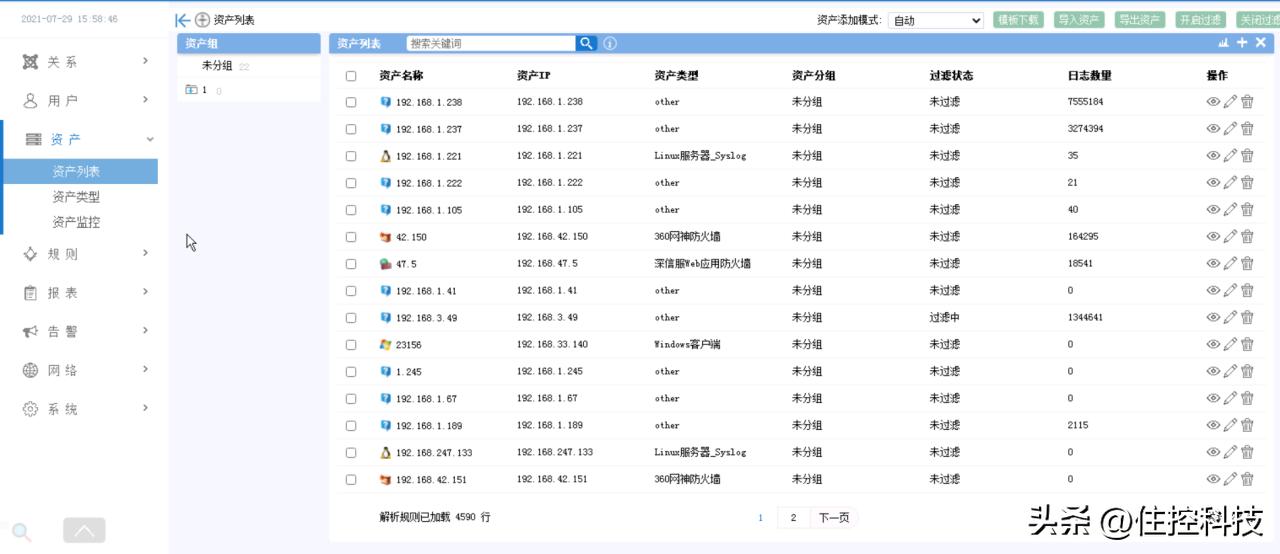
Task: View details of asset 192.168.1.238 (eye icon)
Action: point(1213,101)
